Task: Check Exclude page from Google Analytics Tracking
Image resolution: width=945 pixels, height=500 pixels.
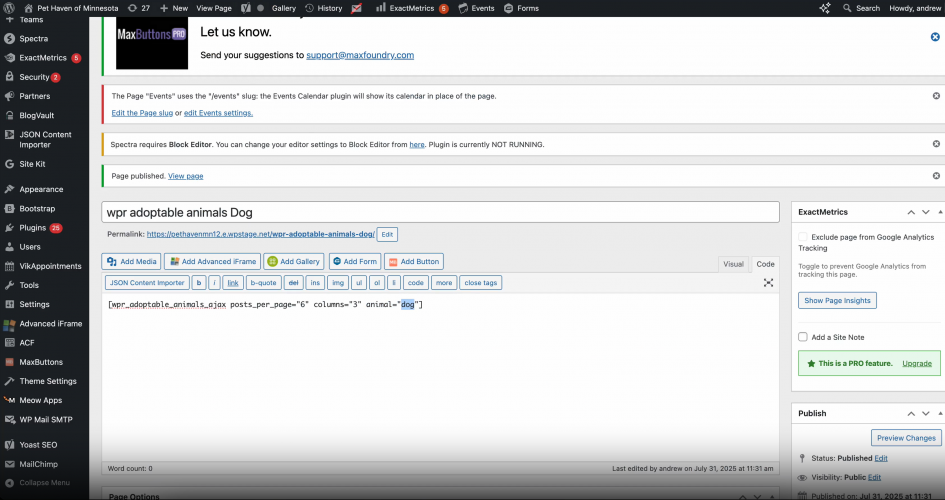Action: [x=803, y=237]
